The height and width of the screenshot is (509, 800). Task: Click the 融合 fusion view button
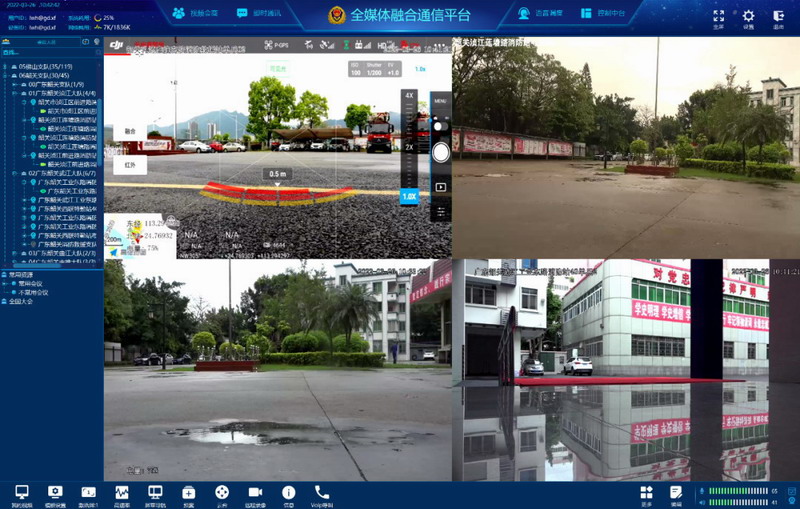pyautogui.click(x=130, y=131)
